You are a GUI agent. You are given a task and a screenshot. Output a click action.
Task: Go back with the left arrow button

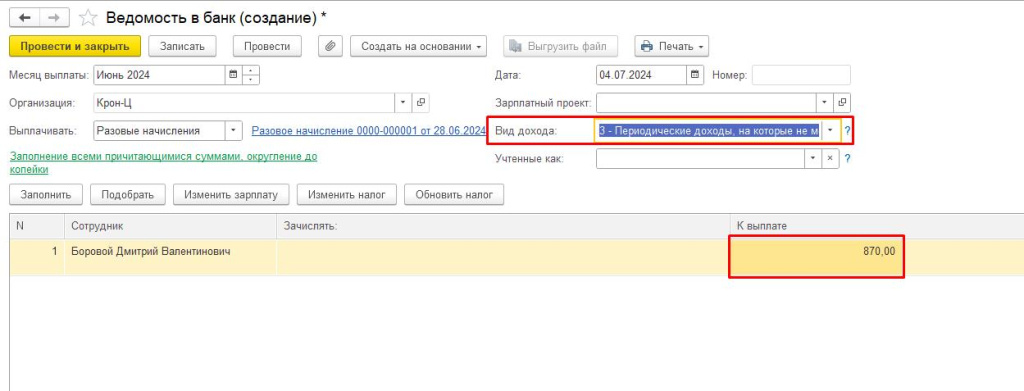click(25, 18)
